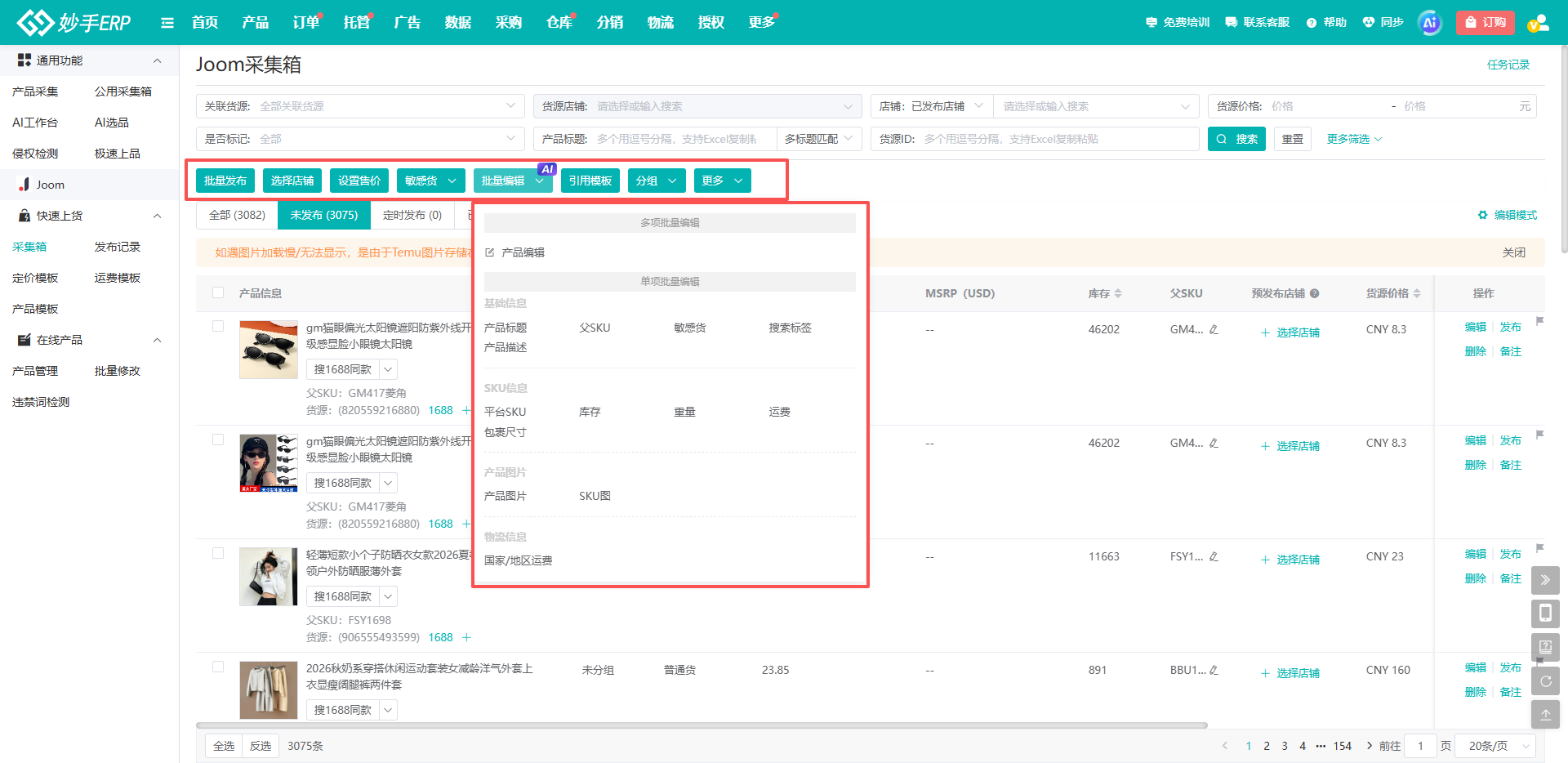Check the 轻薄短款小个子防晒衣 product row

click(218, 553)
